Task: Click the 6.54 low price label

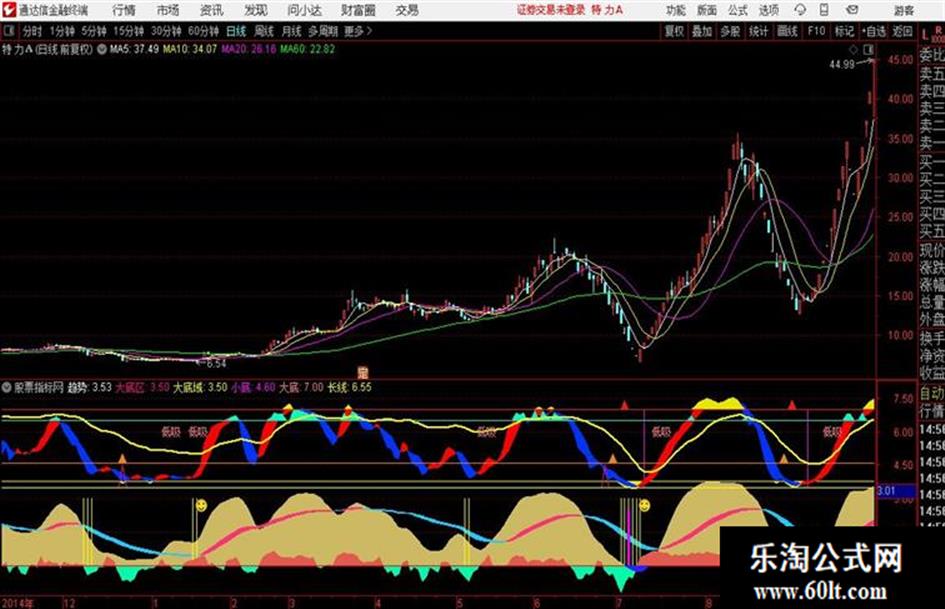Action: pos(216,364)
